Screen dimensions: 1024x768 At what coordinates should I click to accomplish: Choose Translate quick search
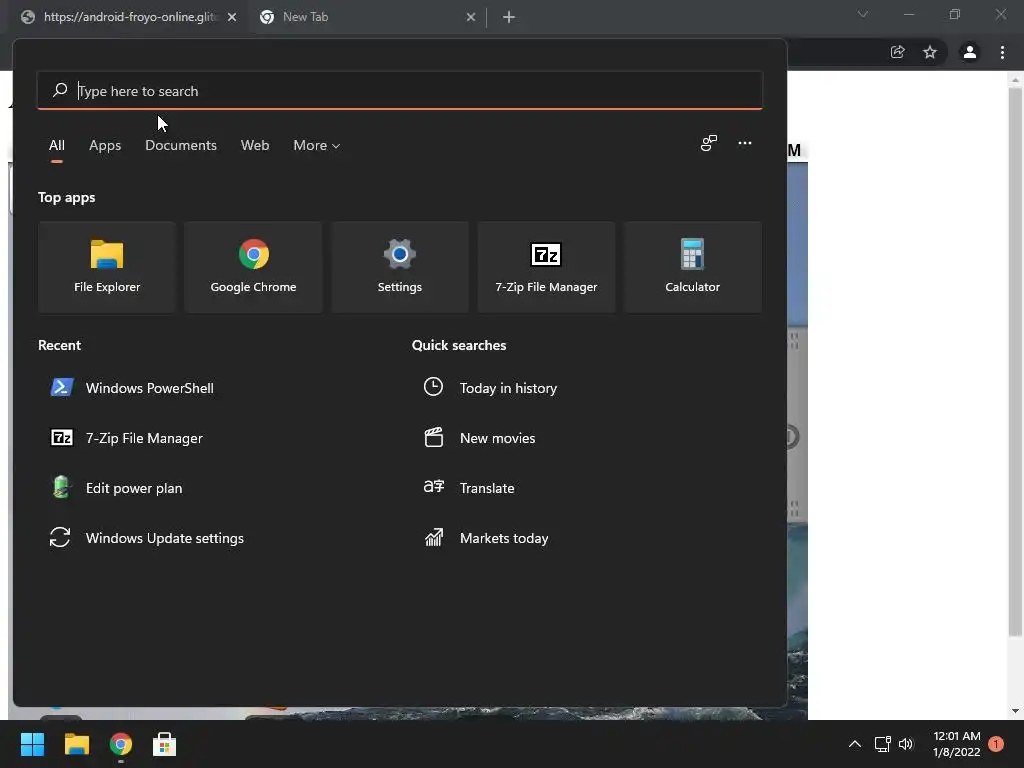click(x=470, y=488)
